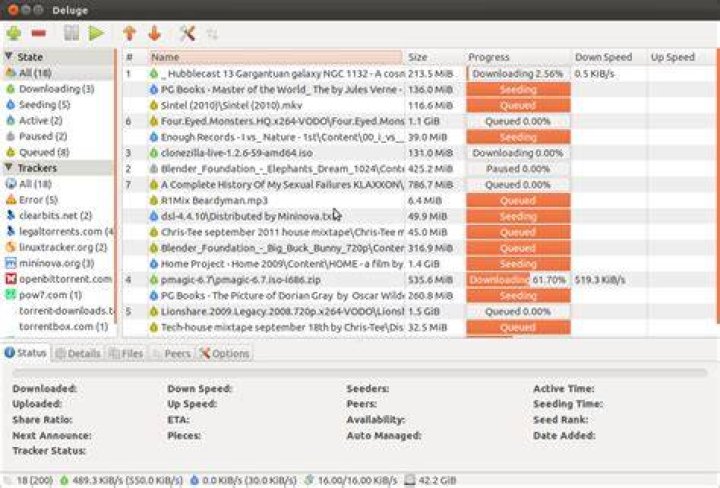Sort by the # column header
The width and height of the screenshot is (720, 488).
point(135,57)
